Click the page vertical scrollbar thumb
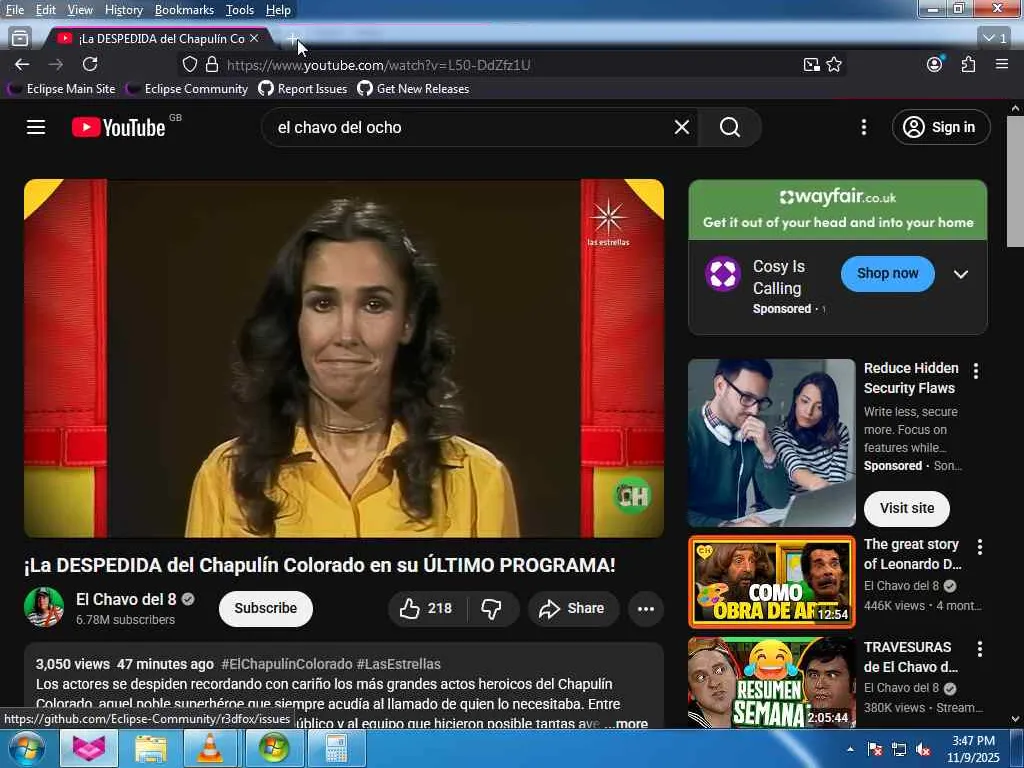This screenshot has width=1024, height=768. pos(1015,182)
